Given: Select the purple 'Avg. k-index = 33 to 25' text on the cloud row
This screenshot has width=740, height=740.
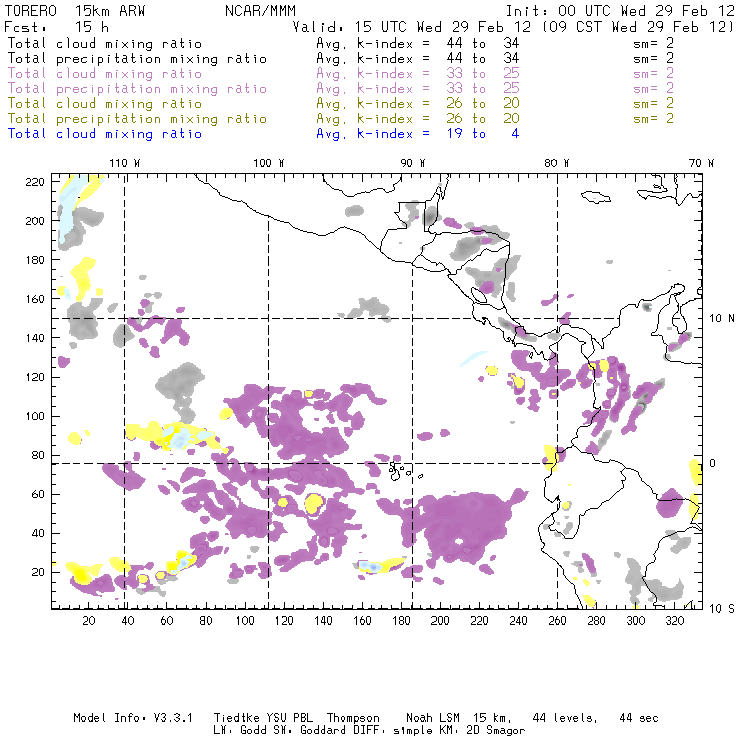Looking at the screenshot, I should [x=418, y=74].
